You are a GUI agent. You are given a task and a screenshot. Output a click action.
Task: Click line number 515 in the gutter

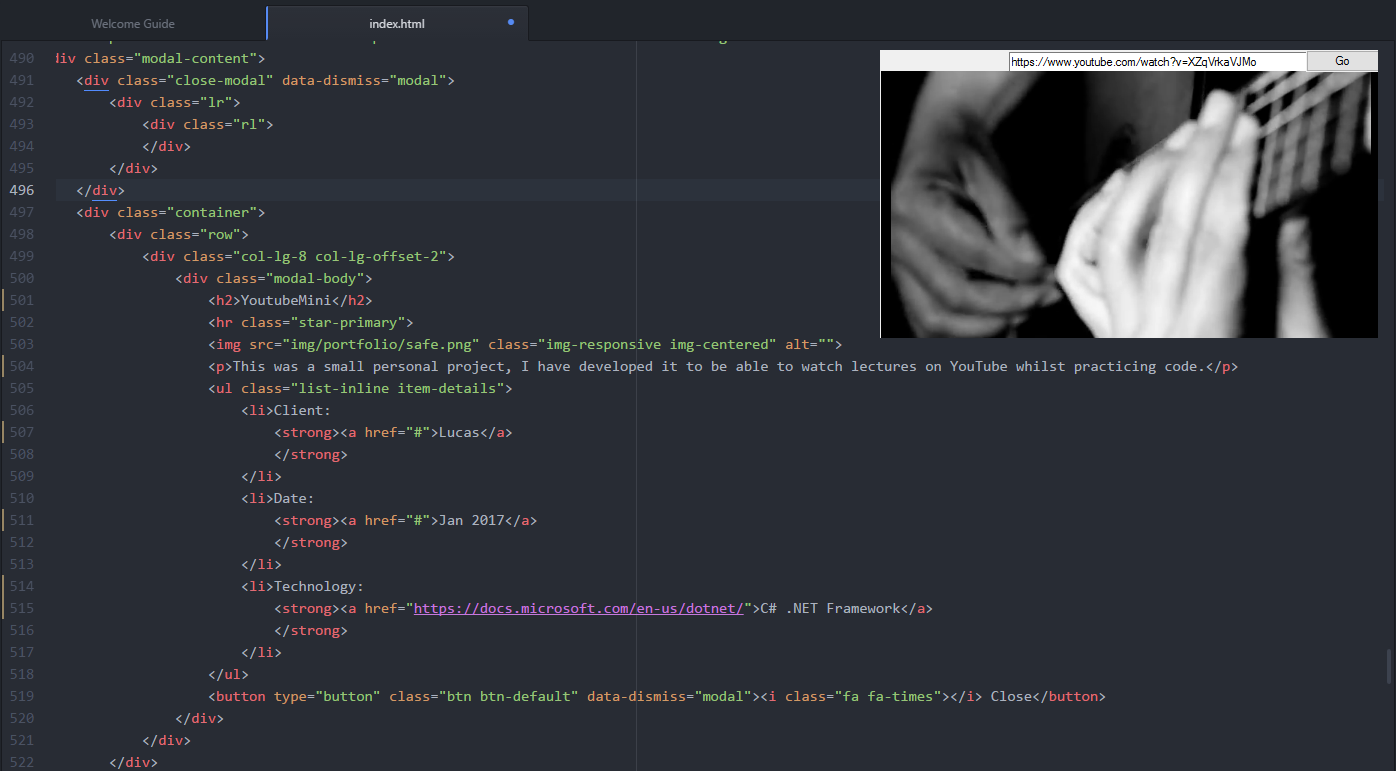pyautogui.click(x=21, y=608)
